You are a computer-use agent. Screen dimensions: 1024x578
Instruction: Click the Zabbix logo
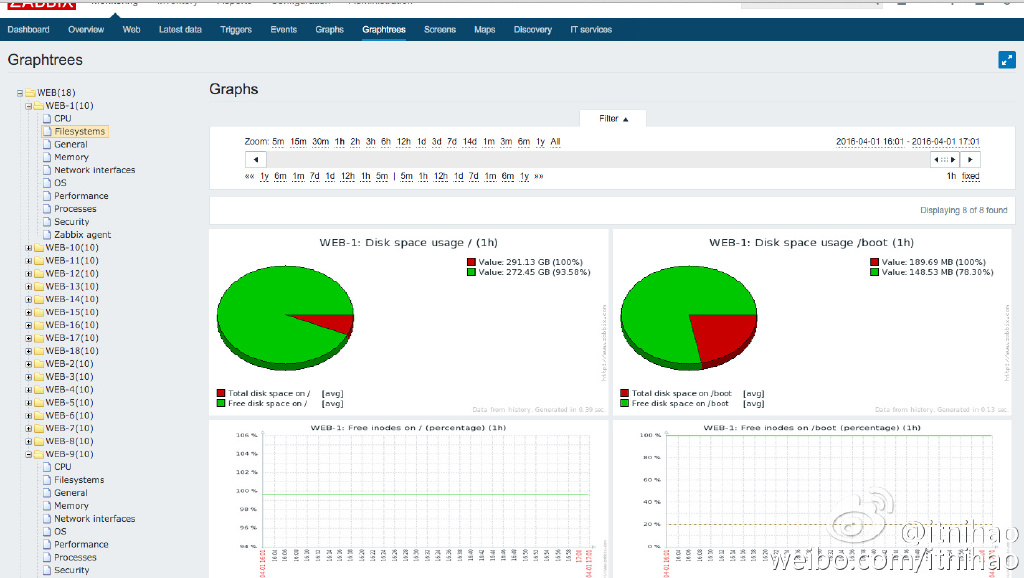[x=42, y=4]
